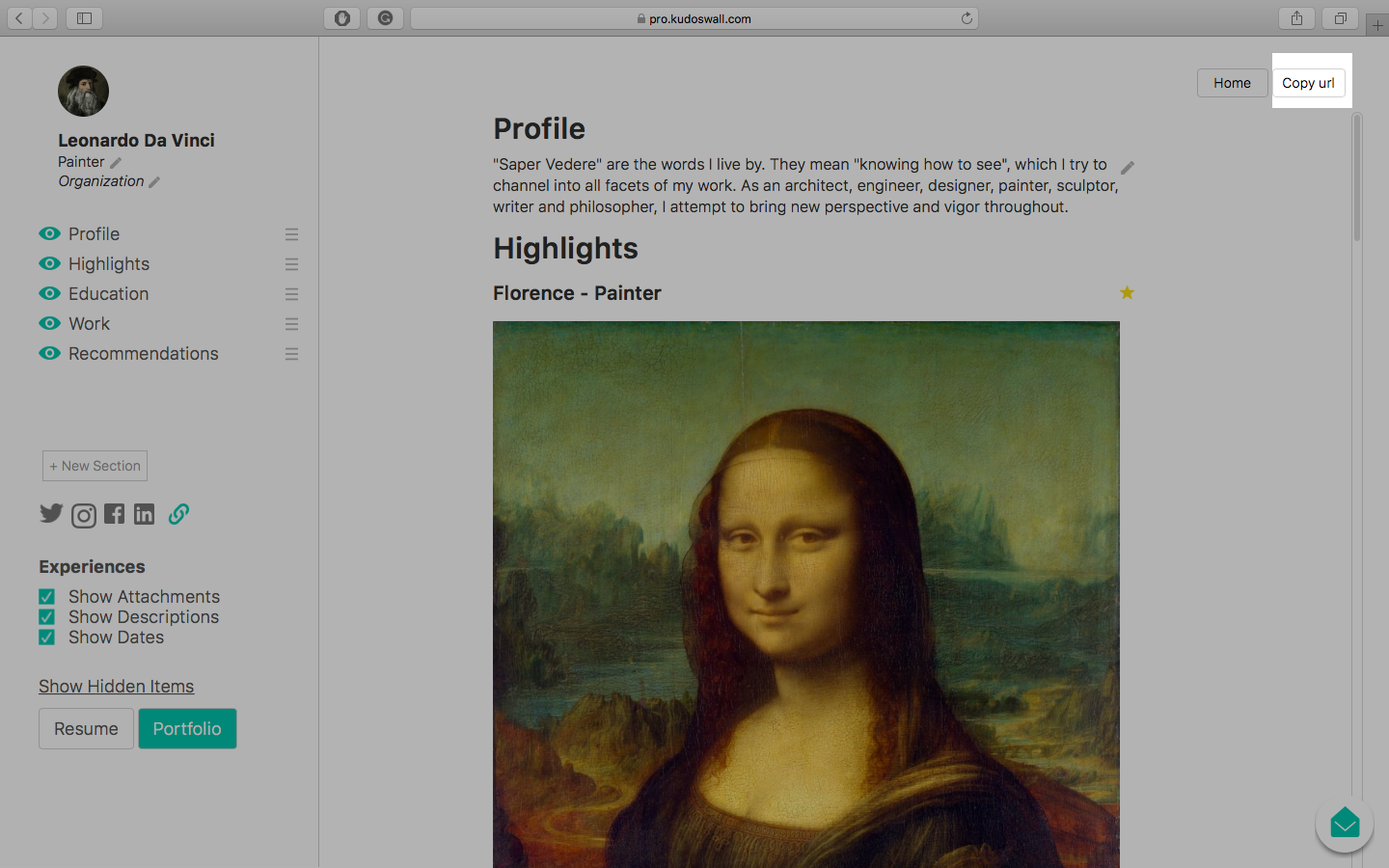Click the Work row drag handle
Screen dimensions: 1389x868
click(x=291, y=324)
